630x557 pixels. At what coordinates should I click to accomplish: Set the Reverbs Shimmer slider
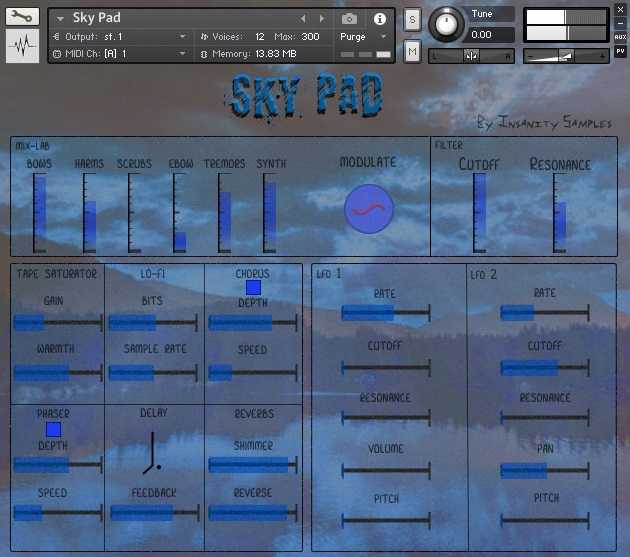[x=253, y=465]
